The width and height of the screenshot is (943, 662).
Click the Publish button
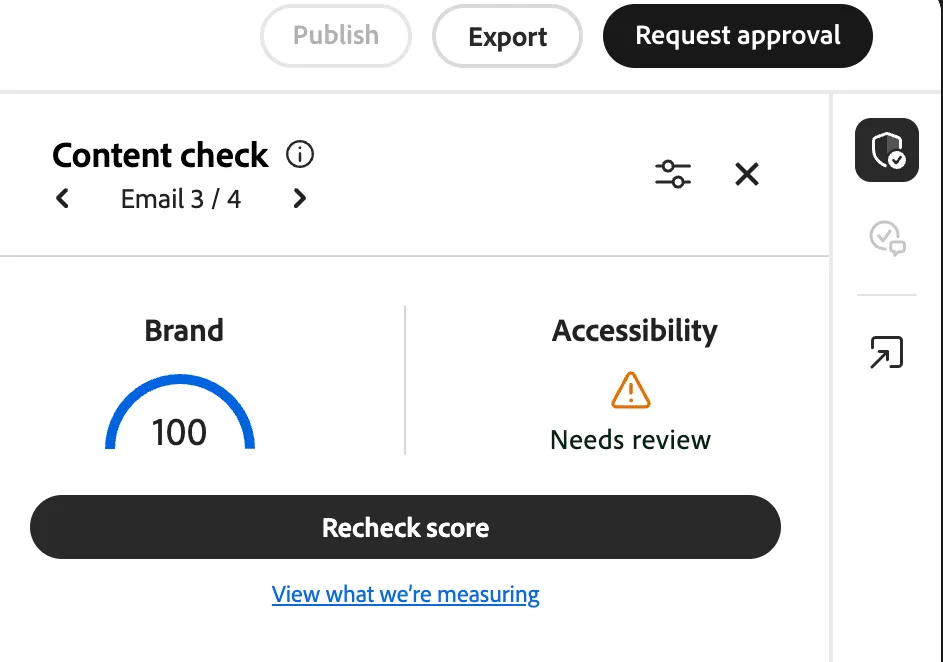coord(336,36)
